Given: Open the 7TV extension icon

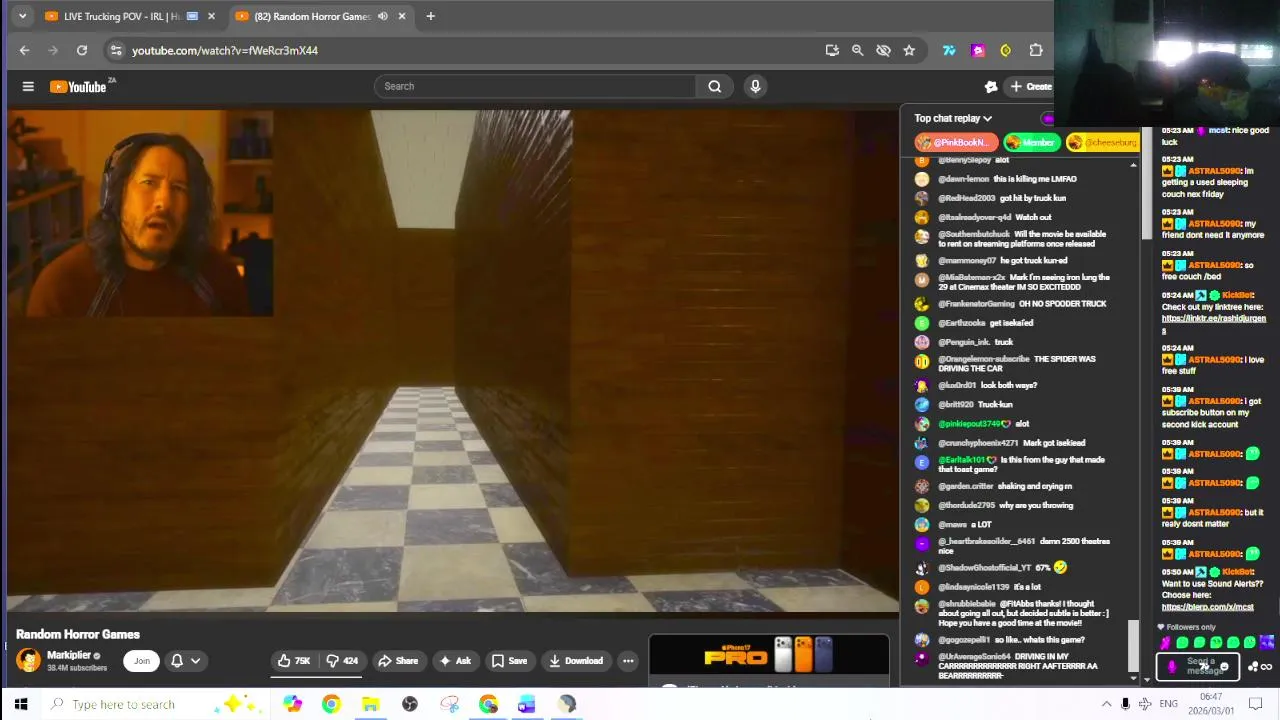Looking at the screenshot, I should (949, 50).
